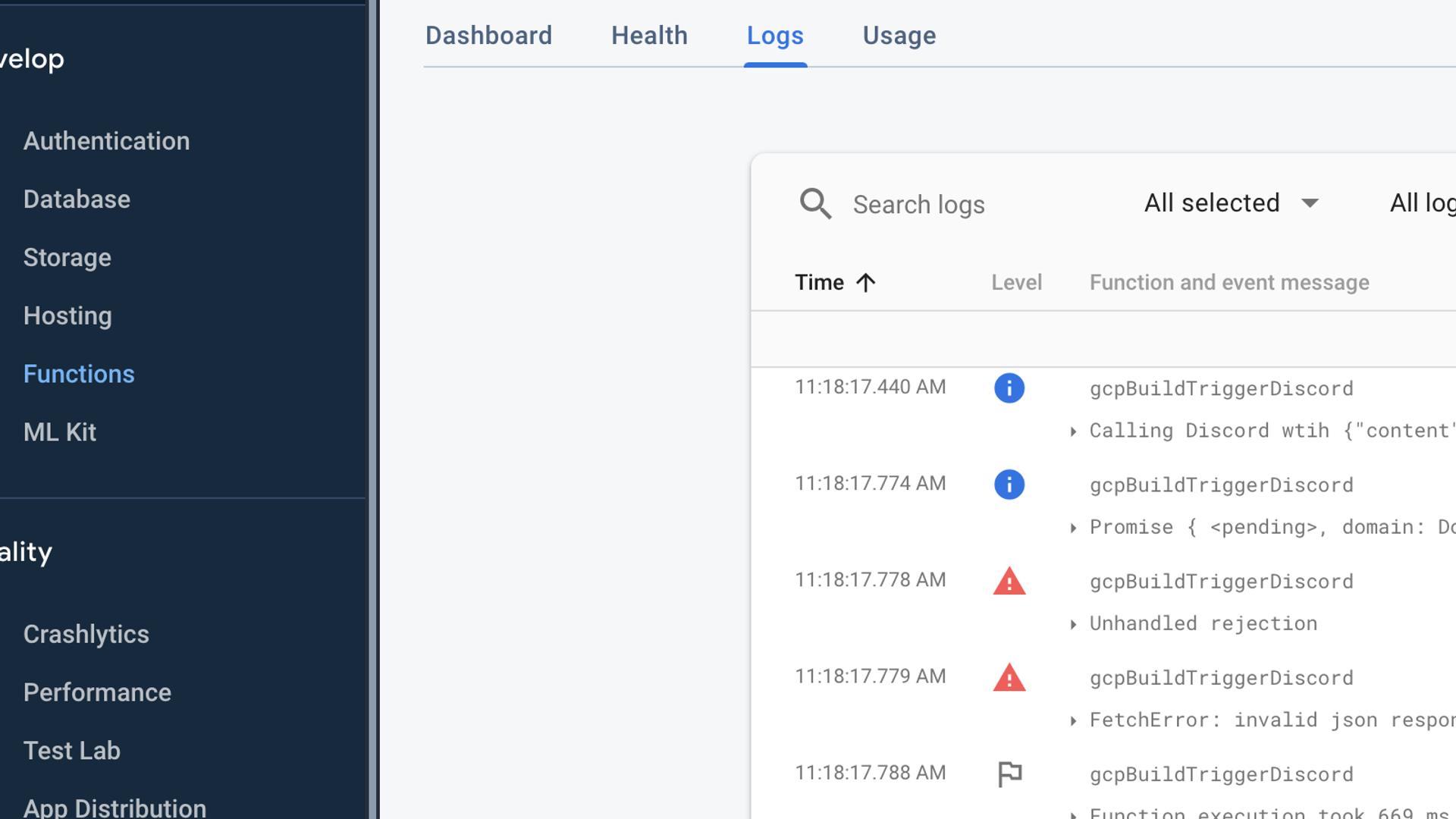The width and height of the screenshot is (1456, 819).
Task: Open Authentication in sidebar
Action: [x=106, y=141]
